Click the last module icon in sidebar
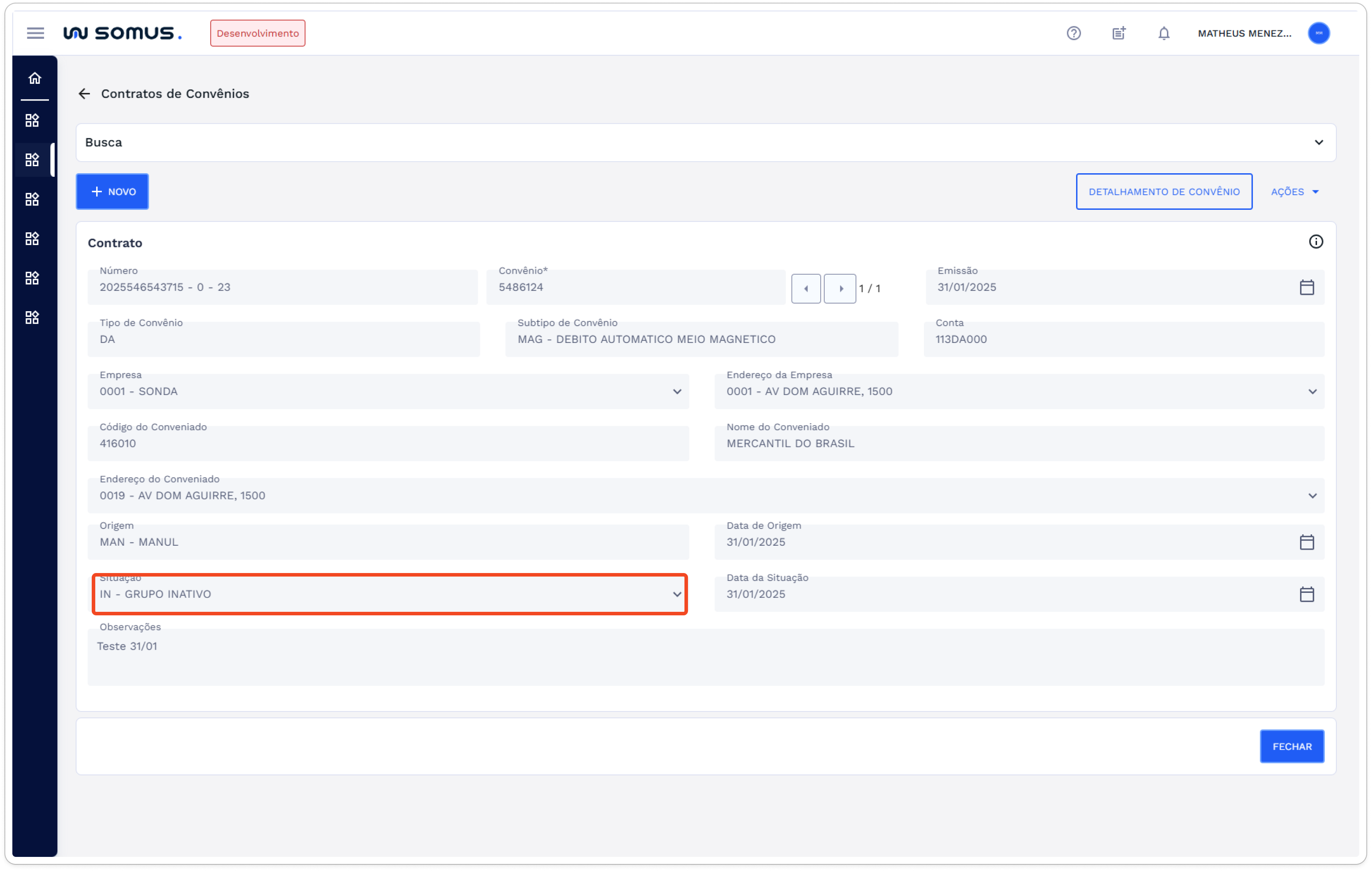Screen dimensions: 1372x871 pyautogui.click(x=33, y=317)
